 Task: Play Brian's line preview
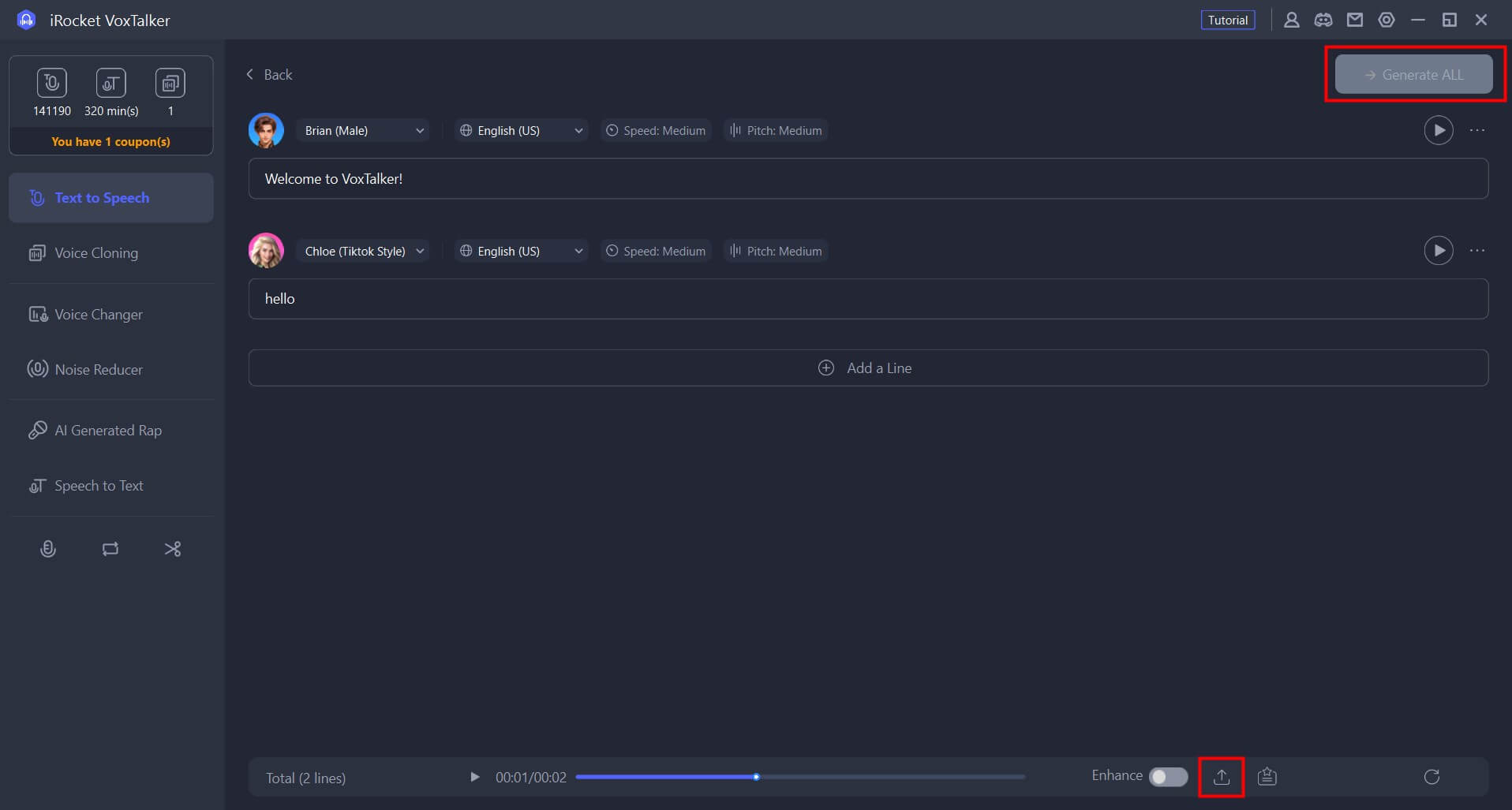pos(1439,130)
